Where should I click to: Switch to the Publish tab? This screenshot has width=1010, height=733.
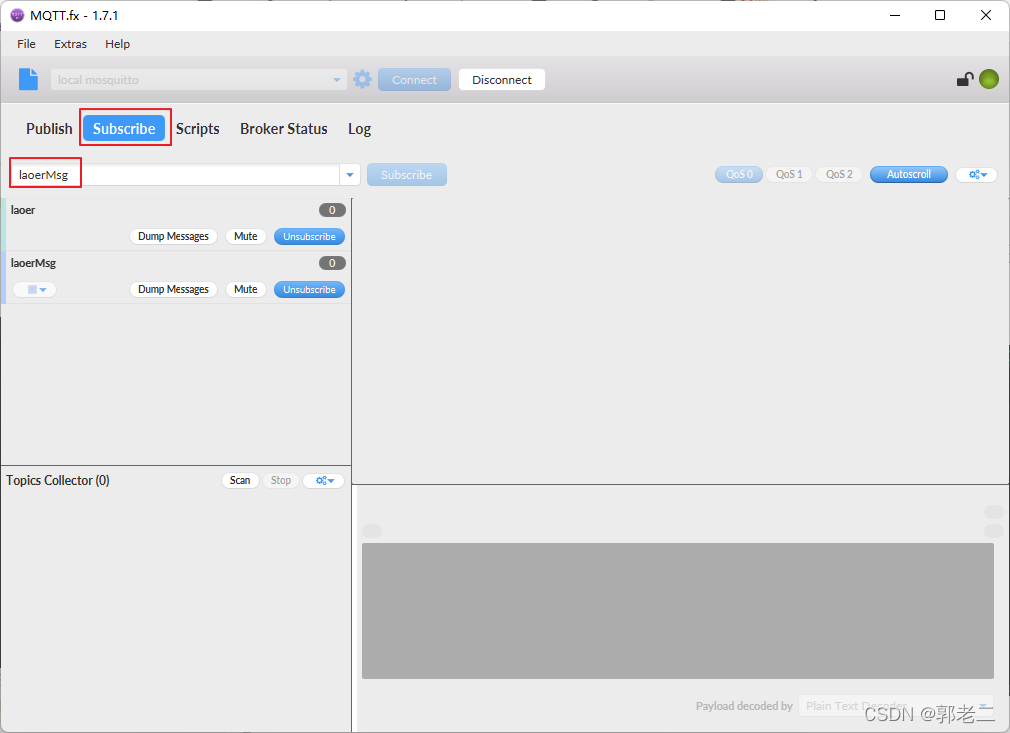49,129
